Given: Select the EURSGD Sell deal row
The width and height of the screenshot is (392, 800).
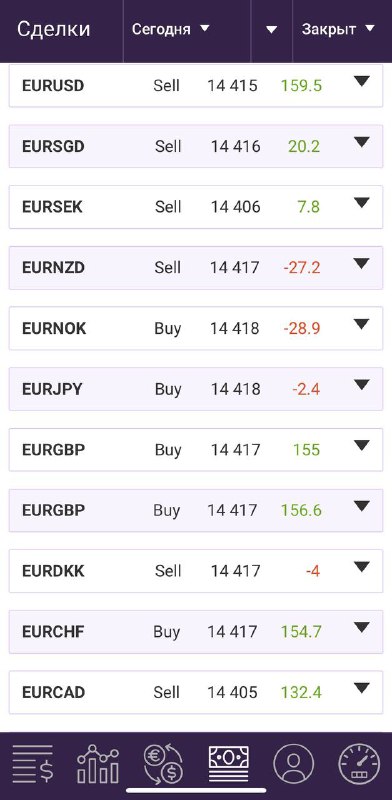Looking at the screenshot, I should 196,146.
